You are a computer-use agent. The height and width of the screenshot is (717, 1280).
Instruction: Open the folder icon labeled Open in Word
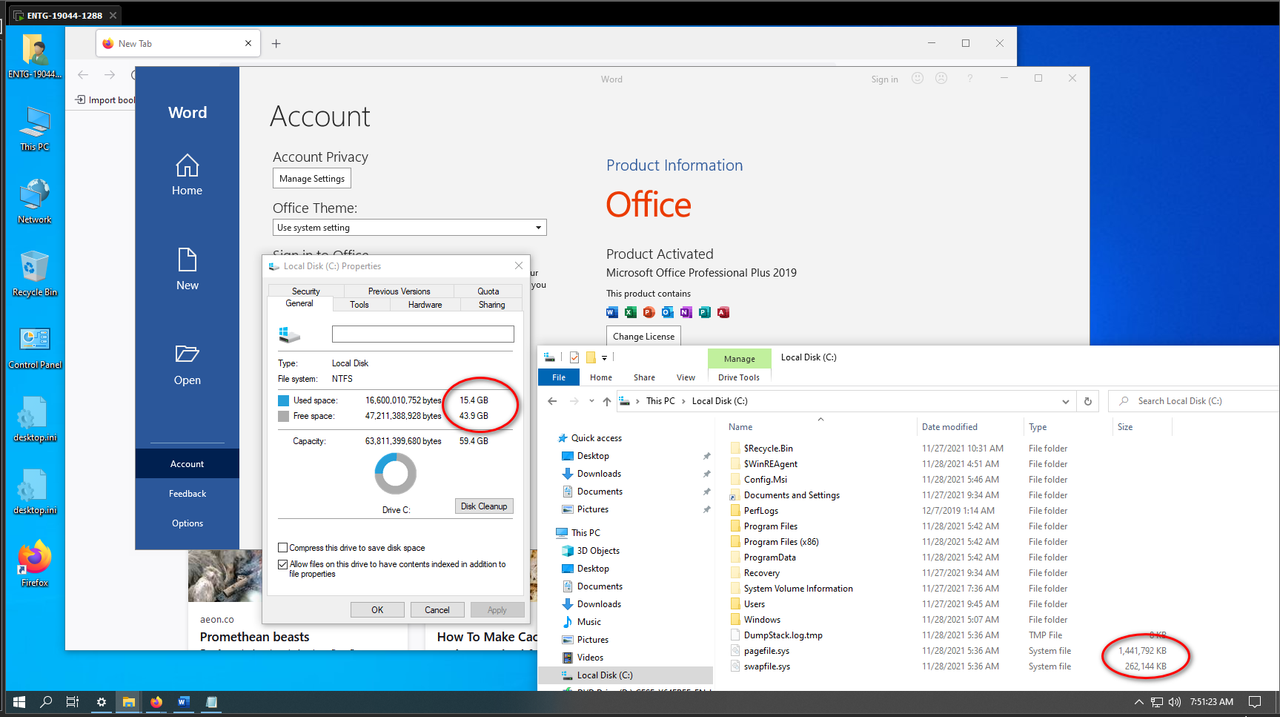click(x=187, y=353)
